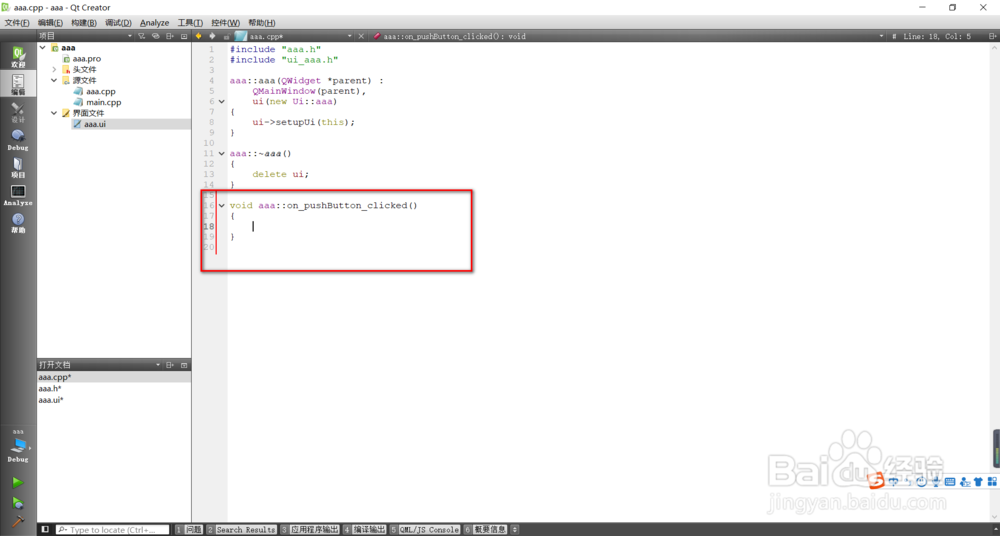Collapse the 源文件 folder
This screenshot has width=1000, height=536.
coord(54,80)
